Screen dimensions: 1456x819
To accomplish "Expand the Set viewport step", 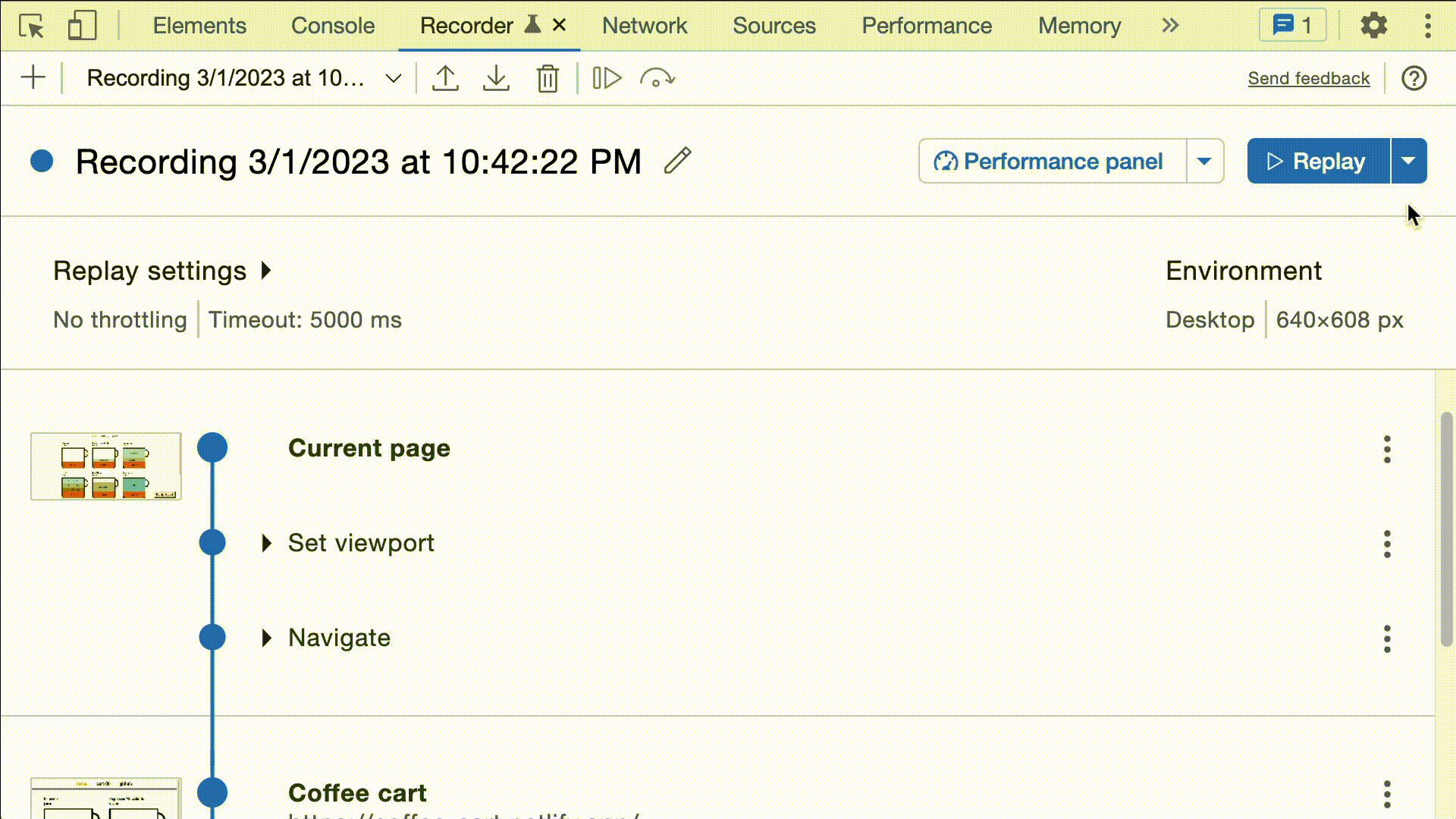I will click(x=266, y=543).
